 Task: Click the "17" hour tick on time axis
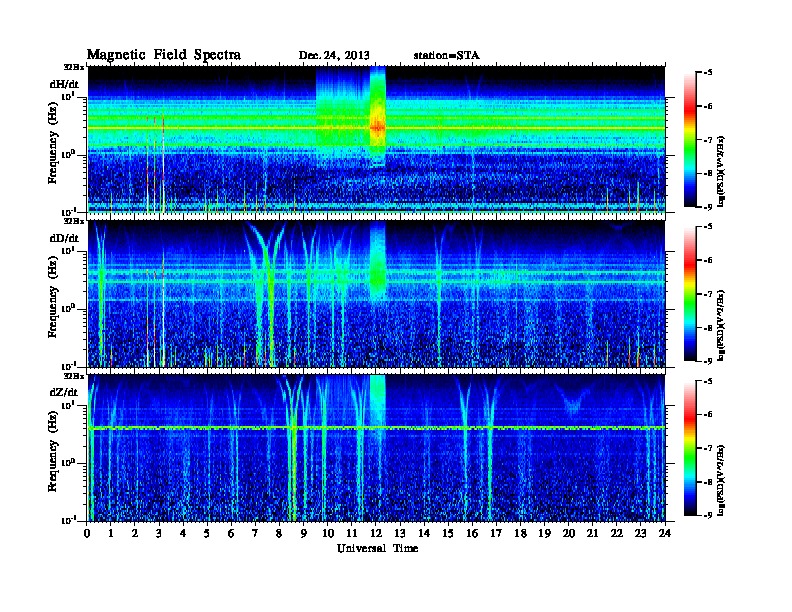[x=497, y=533]
